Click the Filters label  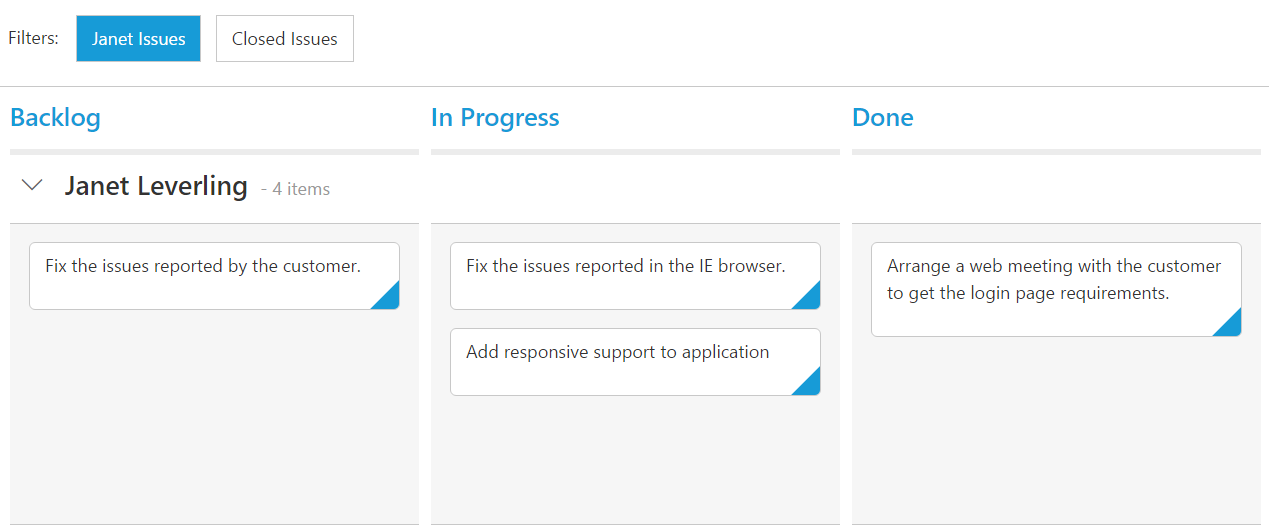34,39
